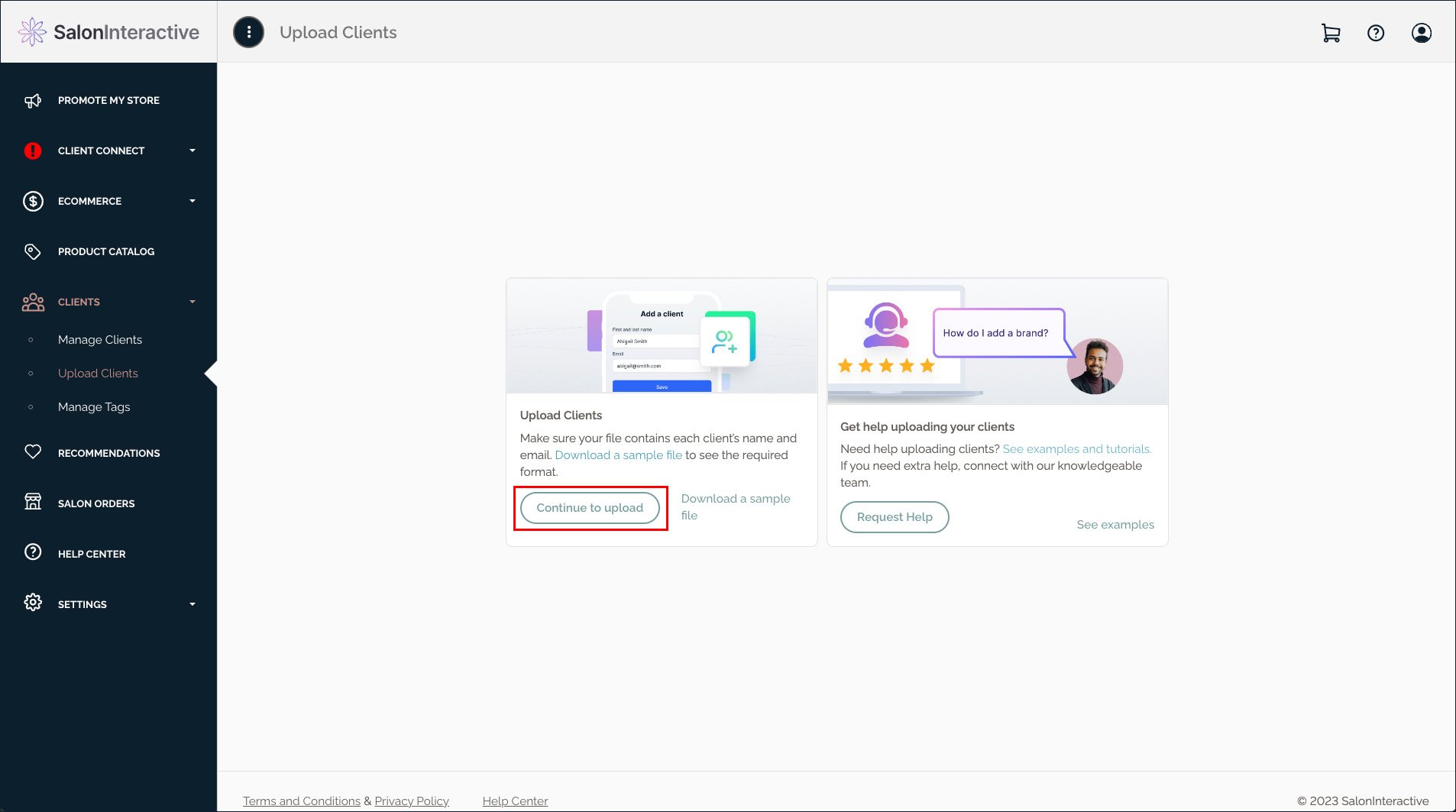The width and height of the screenshot is (1456, 812).
Task: Click the Recommendations heart icon
Action: click(33, 452)
